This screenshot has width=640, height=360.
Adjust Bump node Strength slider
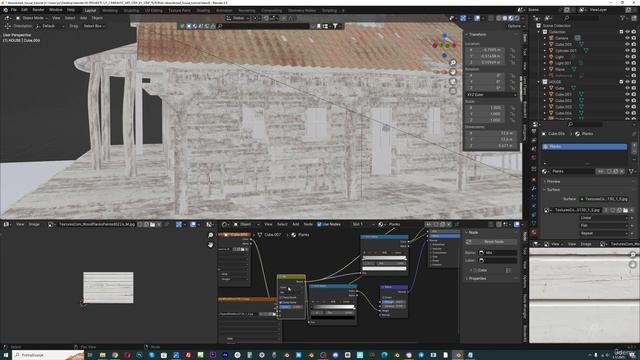tap(393, 302)
